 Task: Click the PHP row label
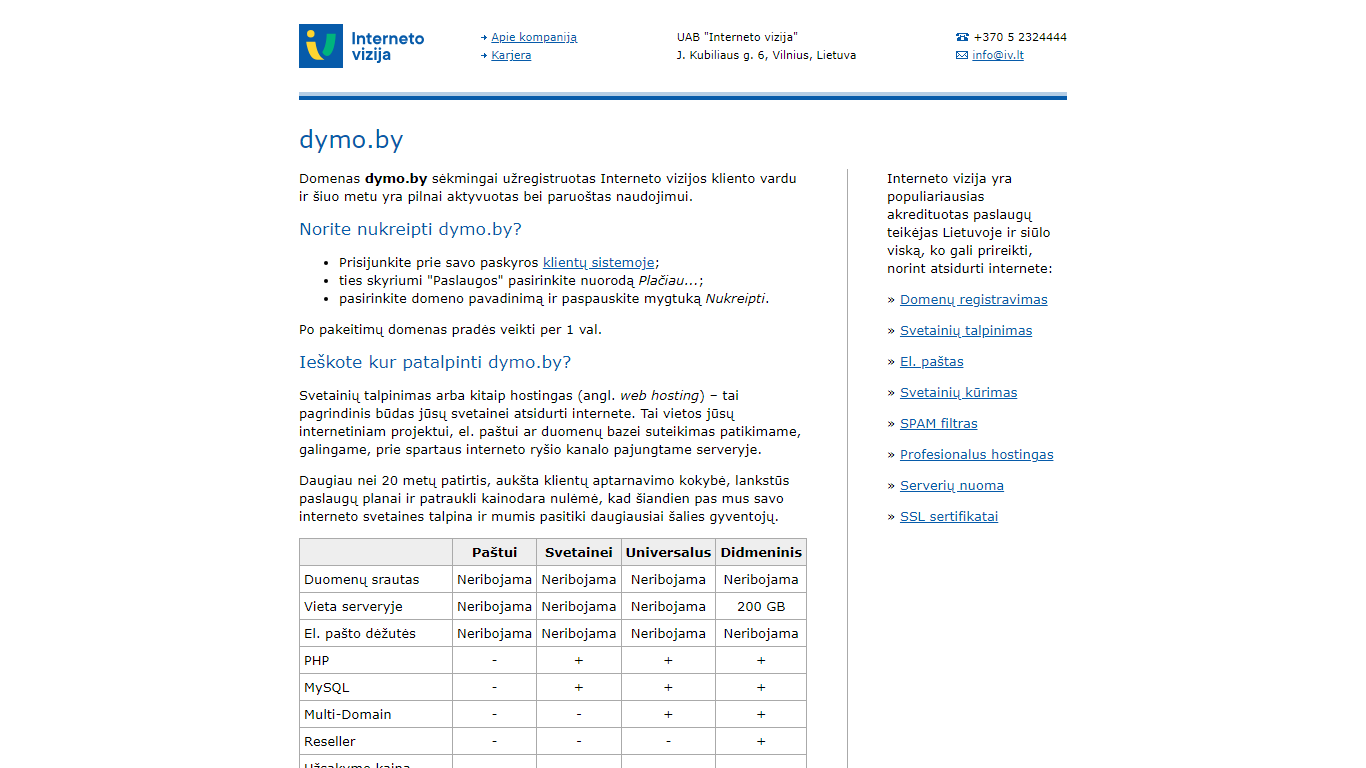click(316, 660)
